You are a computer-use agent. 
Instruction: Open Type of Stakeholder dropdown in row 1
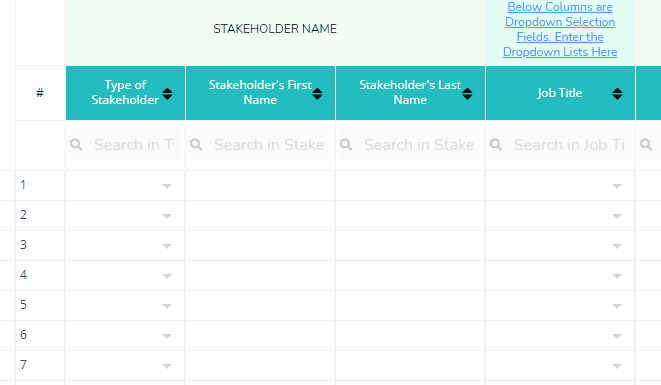coord(167,186)
